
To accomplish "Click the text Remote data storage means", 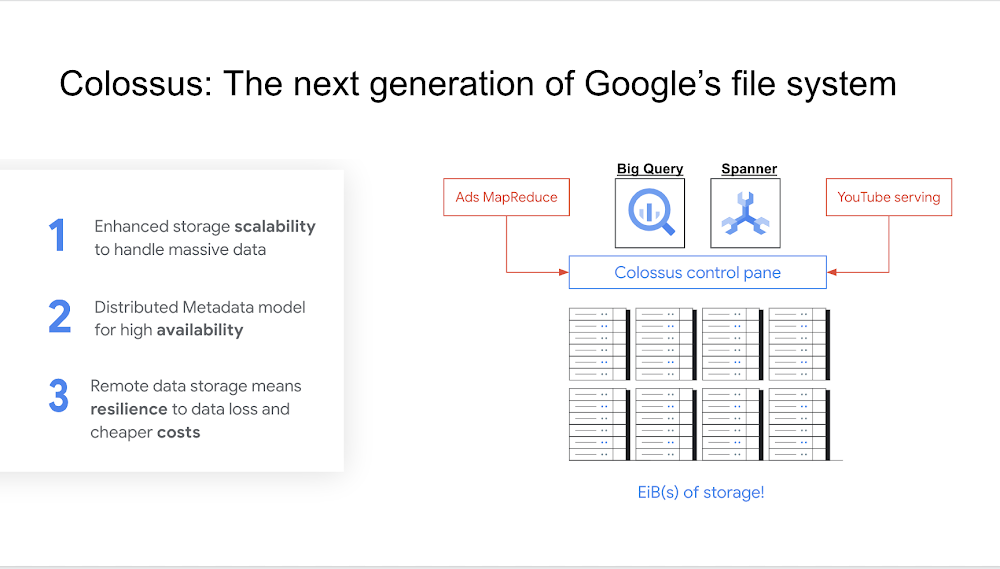I will coord(196,387).
